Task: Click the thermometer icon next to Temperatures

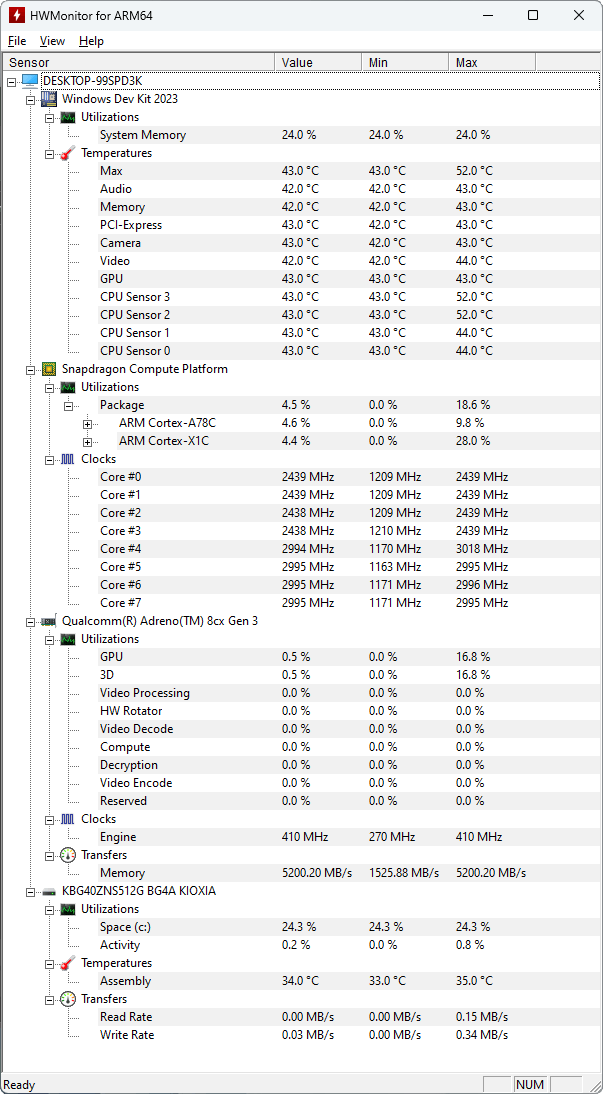Action: [x=66, y=152]
